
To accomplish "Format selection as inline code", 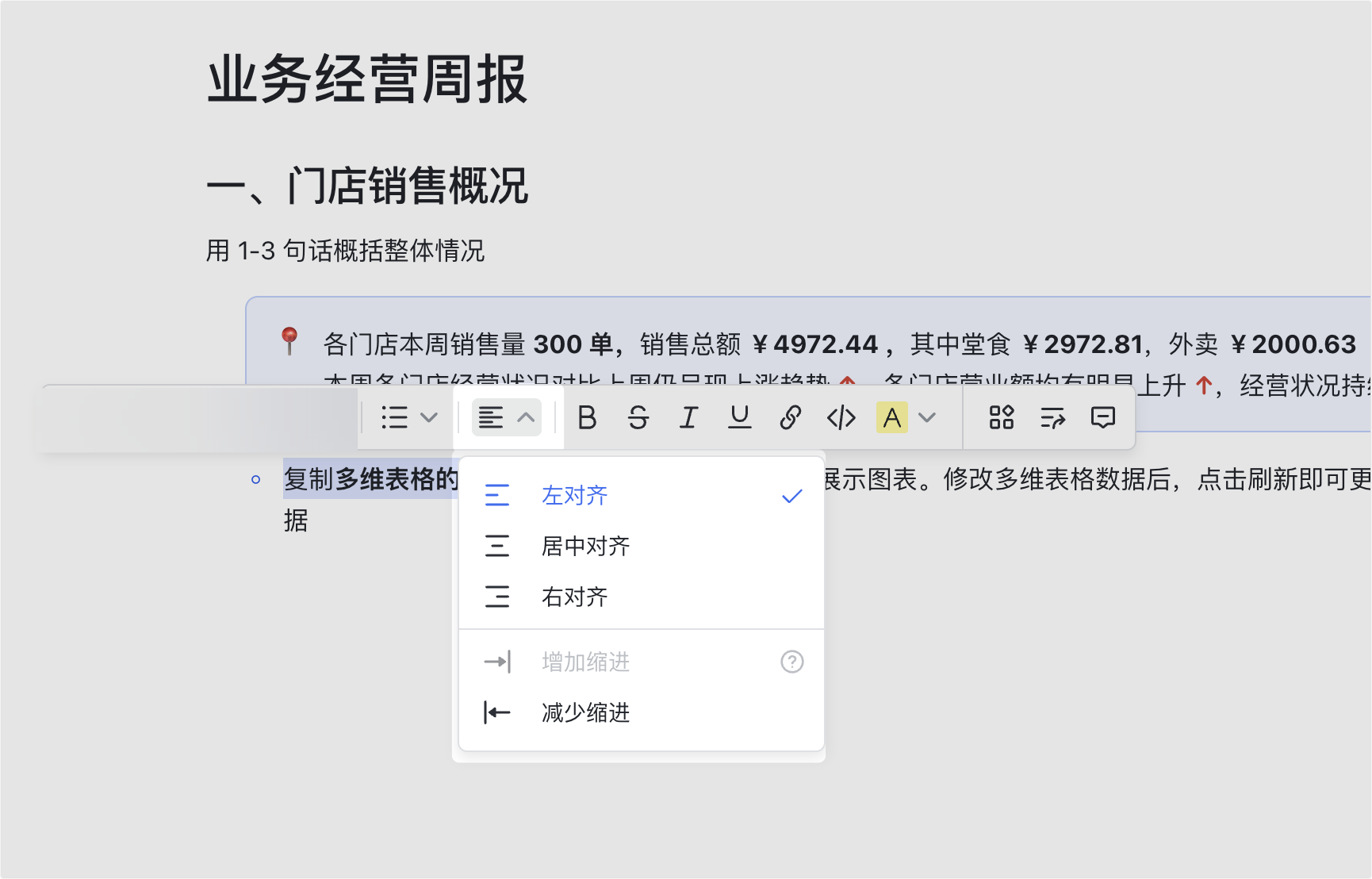I will tap(841, 417).
